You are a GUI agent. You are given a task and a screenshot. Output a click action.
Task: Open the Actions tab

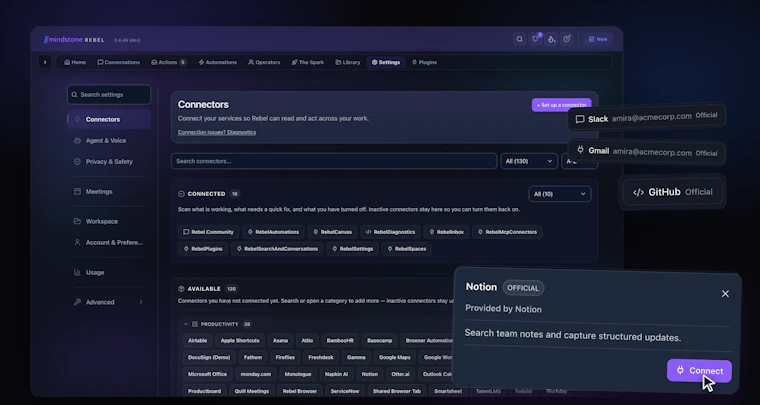pos(169,62)
